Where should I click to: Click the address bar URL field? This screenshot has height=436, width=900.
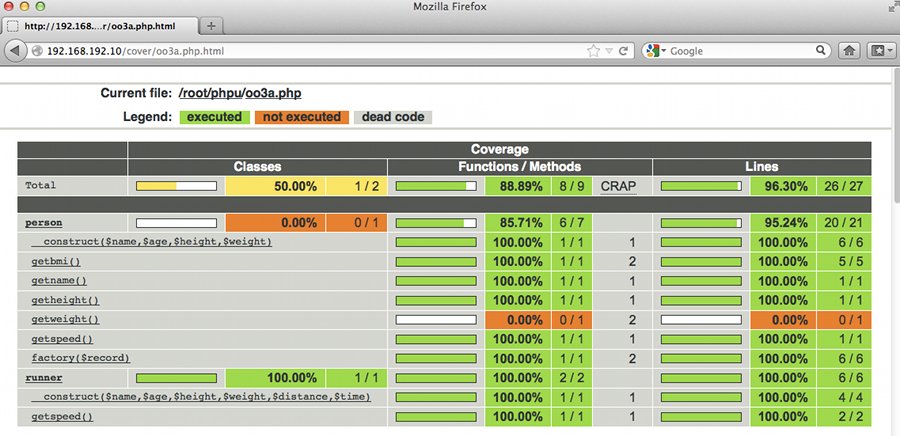pos(300,50)
